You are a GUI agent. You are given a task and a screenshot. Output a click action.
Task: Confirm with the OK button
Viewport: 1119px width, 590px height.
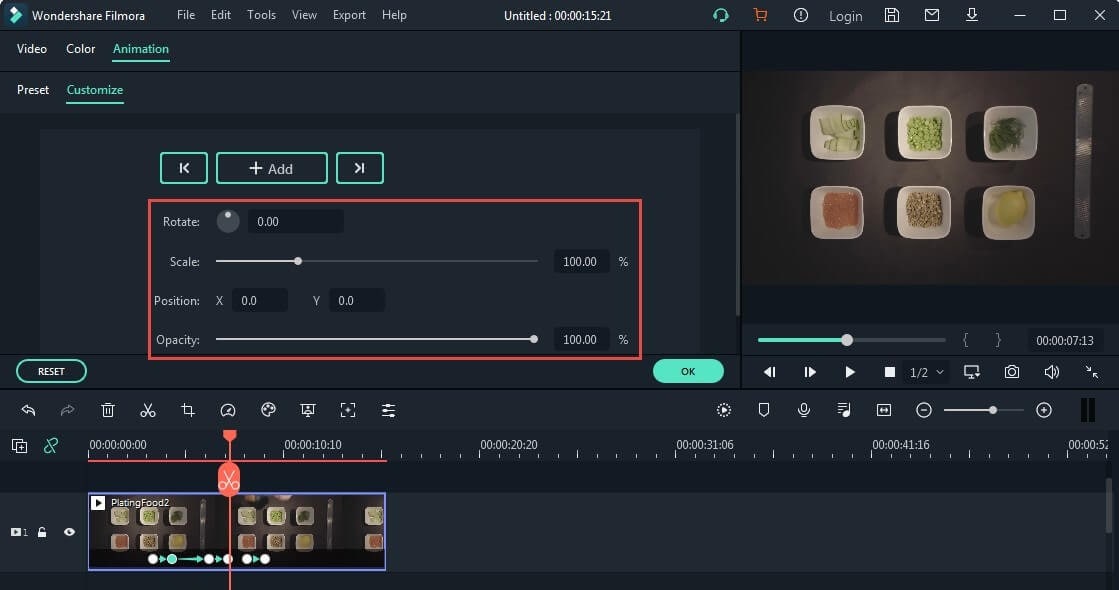(688, 371)
